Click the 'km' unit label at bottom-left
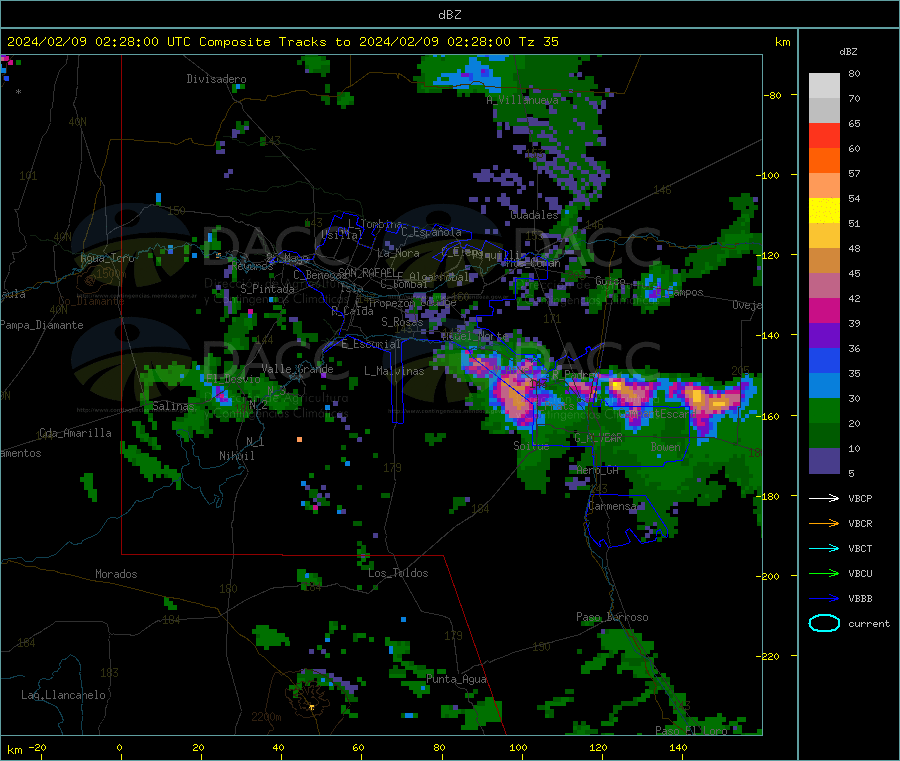The width and height of the screenshot is (900, 761). (14, 750)
